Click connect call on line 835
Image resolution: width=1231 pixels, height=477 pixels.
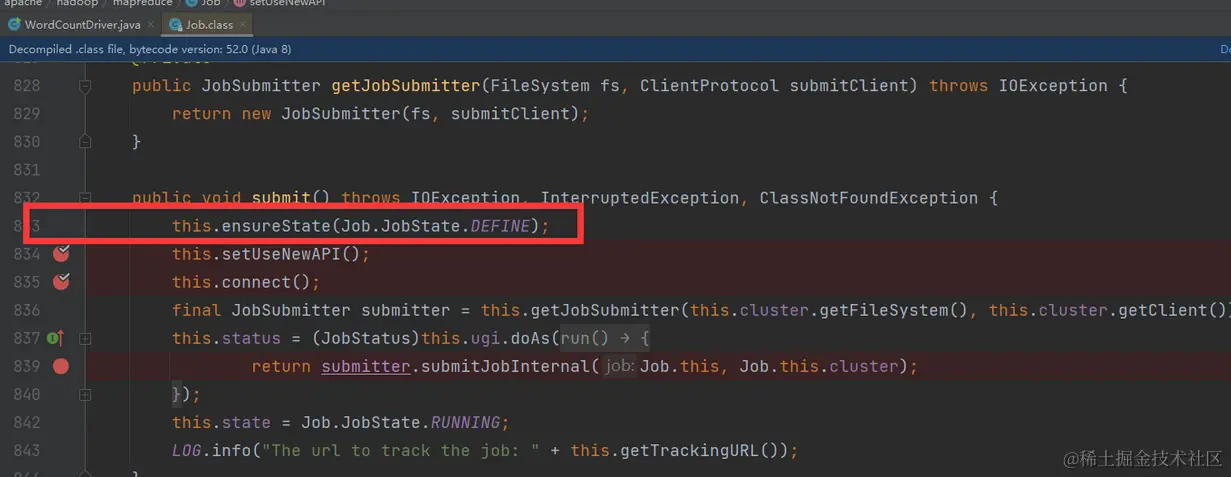[256, 282]
